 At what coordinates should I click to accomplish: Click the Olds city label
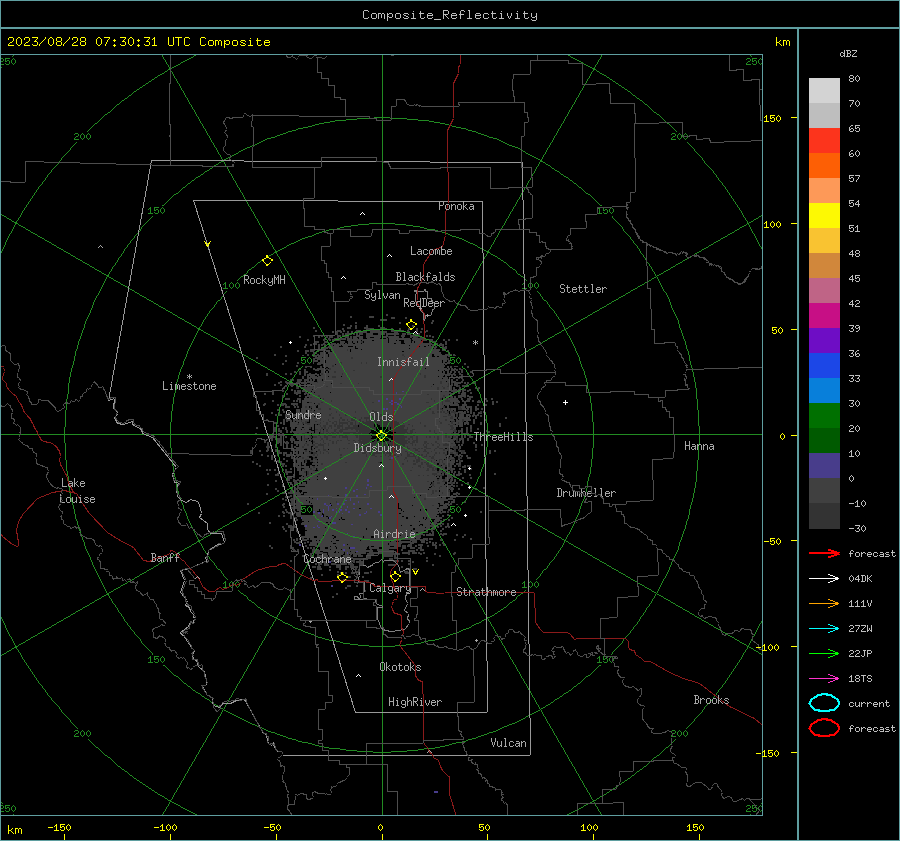pyautogui.click(x=381, y=417)
